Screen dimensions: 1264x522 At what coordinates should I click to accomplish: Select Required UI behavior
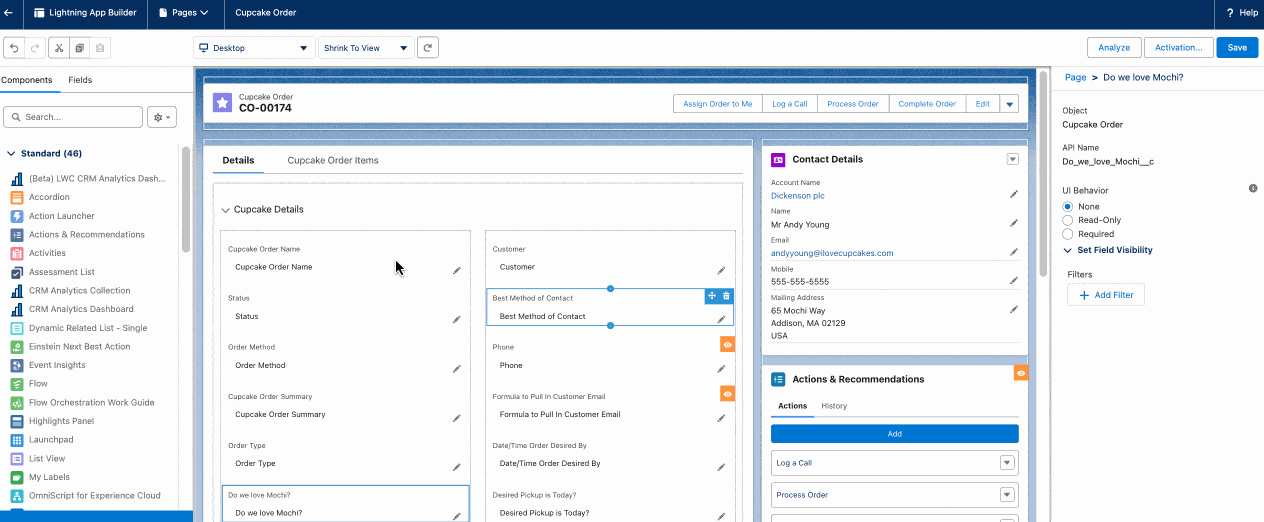(1068, 233)
